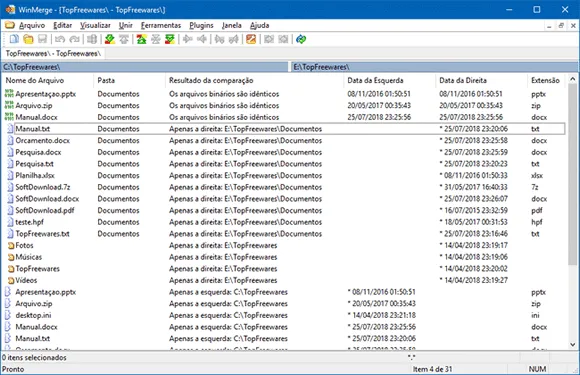The height and width of the screenshot is (375, 580).
Task: Click Copy right and advance icon
Action: point(219,39)
